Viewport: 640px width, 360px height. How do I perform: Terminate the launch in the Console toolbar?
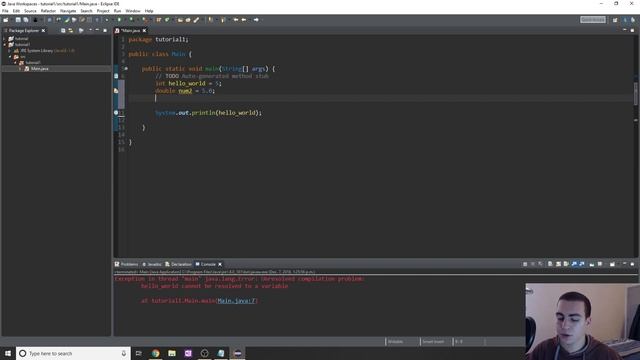[x=525, y=264]
